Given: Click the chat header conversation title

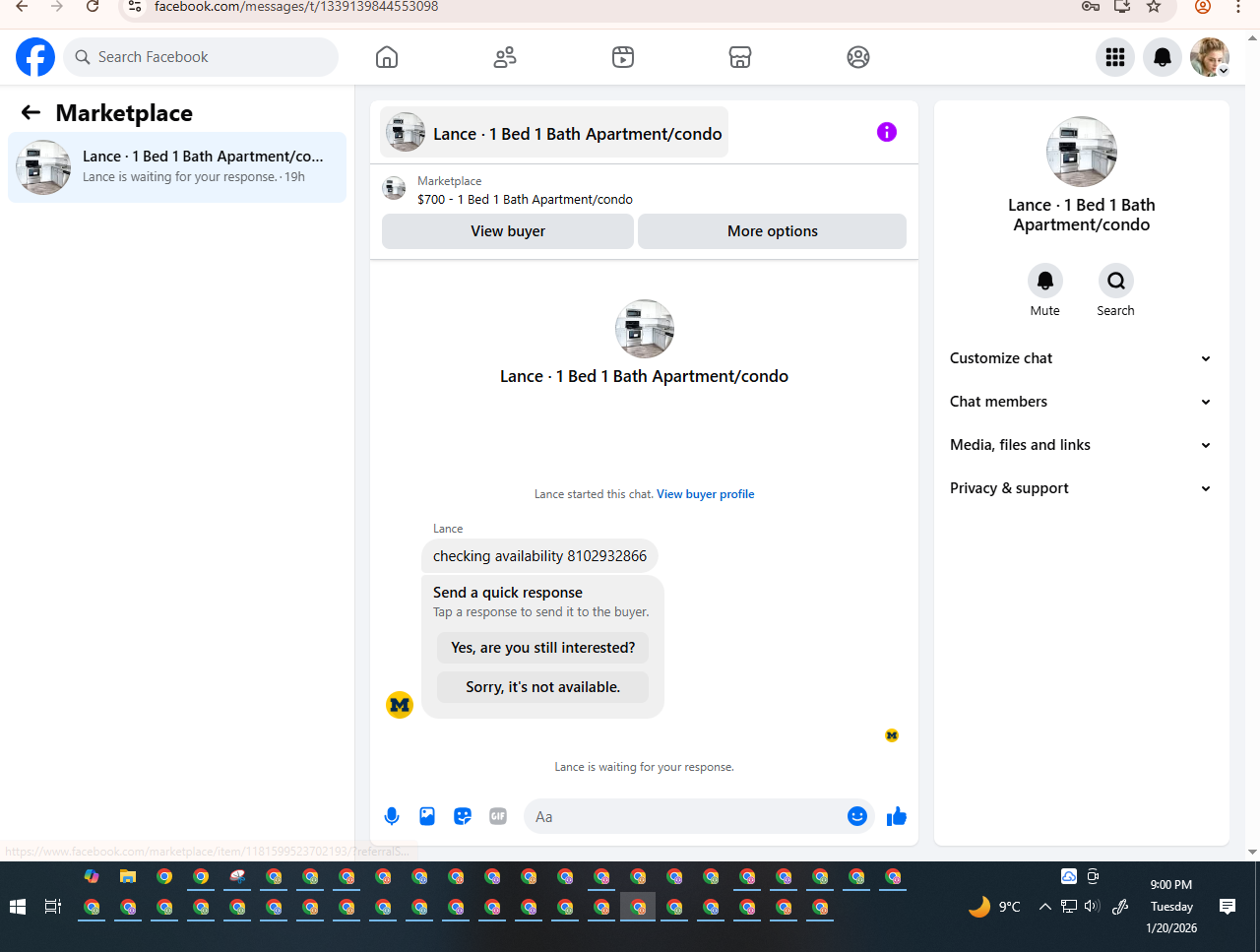Looking at the screenshot, I should click(554, 132).
